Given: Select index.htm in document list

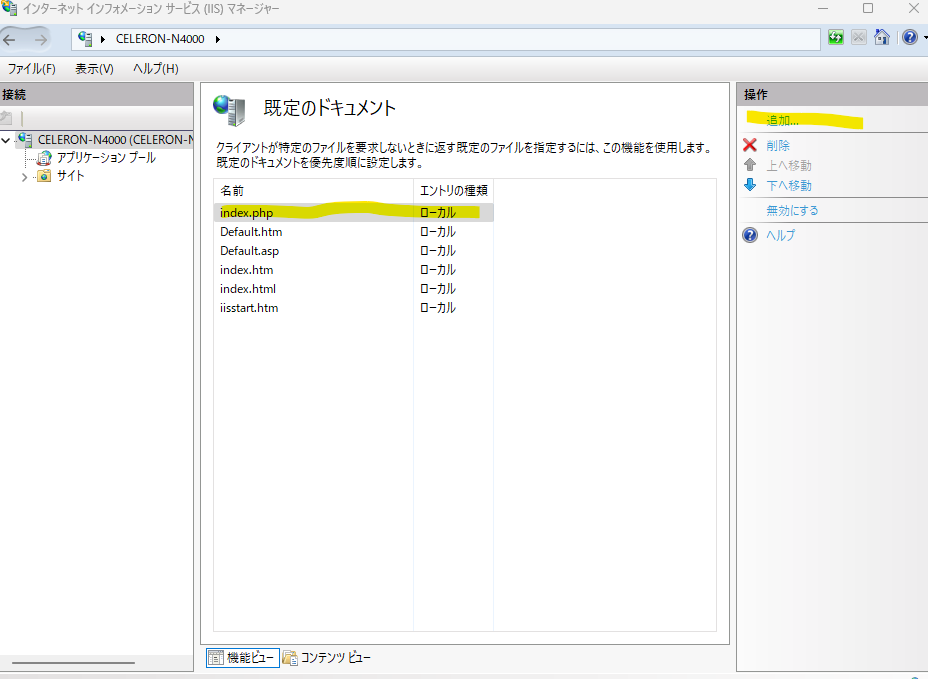Looking at the screenshot, I should 354,269.
